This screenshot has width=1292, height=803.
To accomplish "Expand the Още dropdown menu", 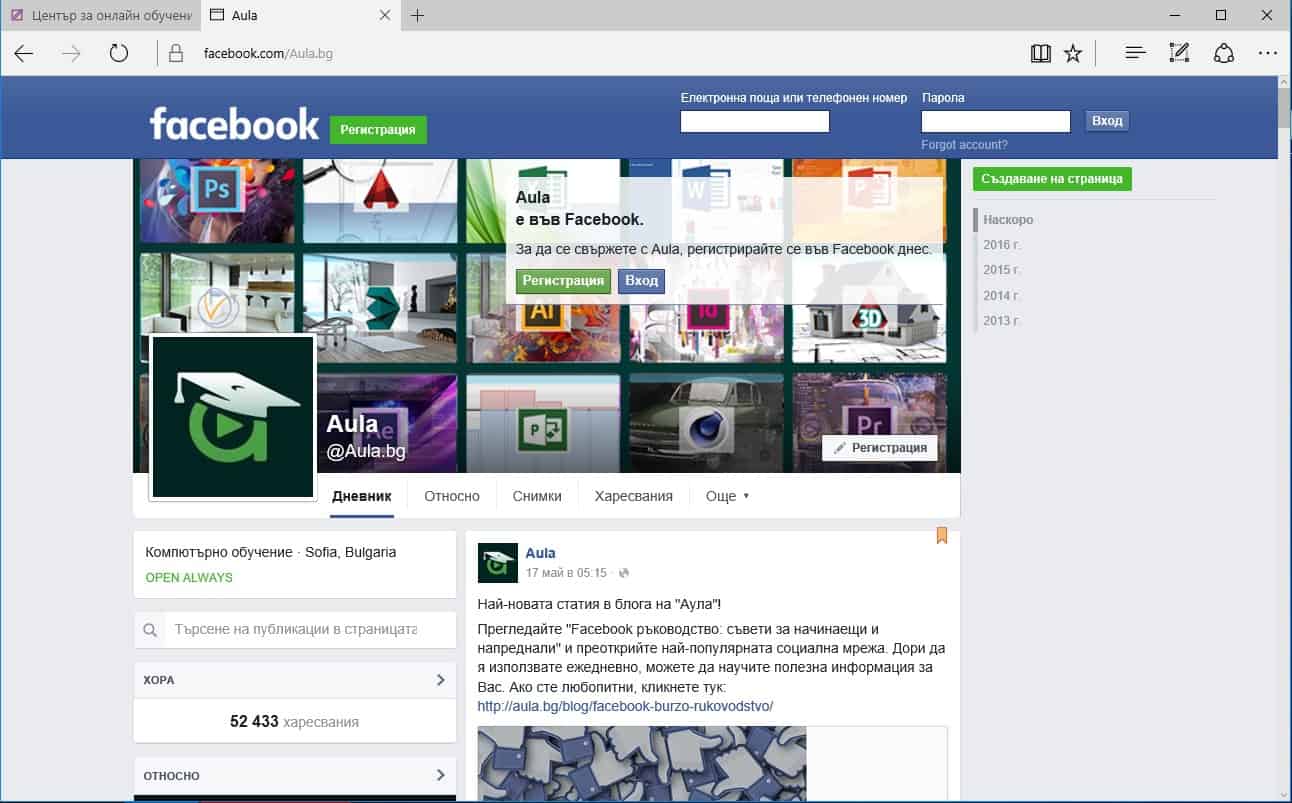I will tap(727, 496).
